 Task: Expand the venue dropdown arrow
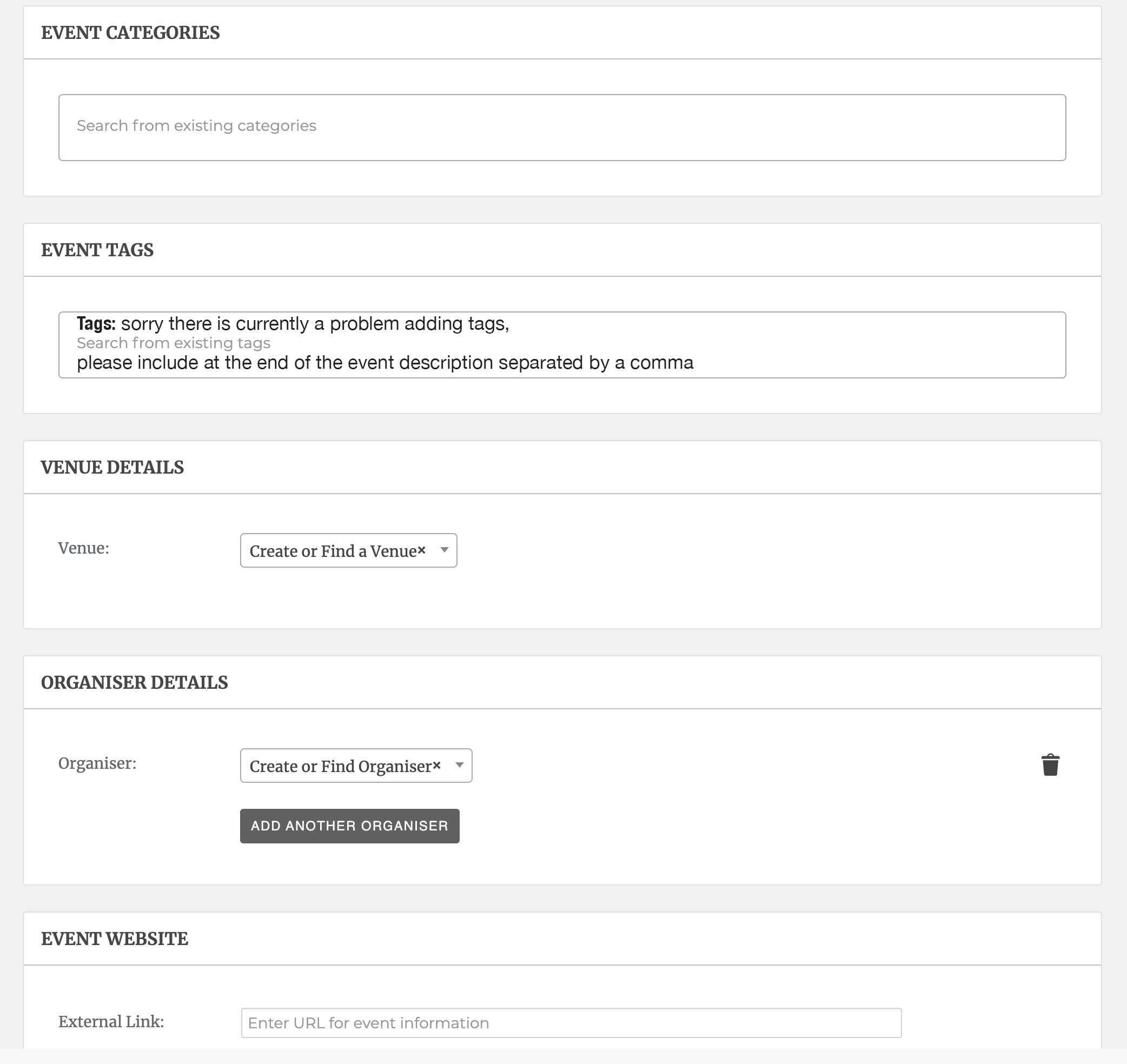(x=445, y=550)
